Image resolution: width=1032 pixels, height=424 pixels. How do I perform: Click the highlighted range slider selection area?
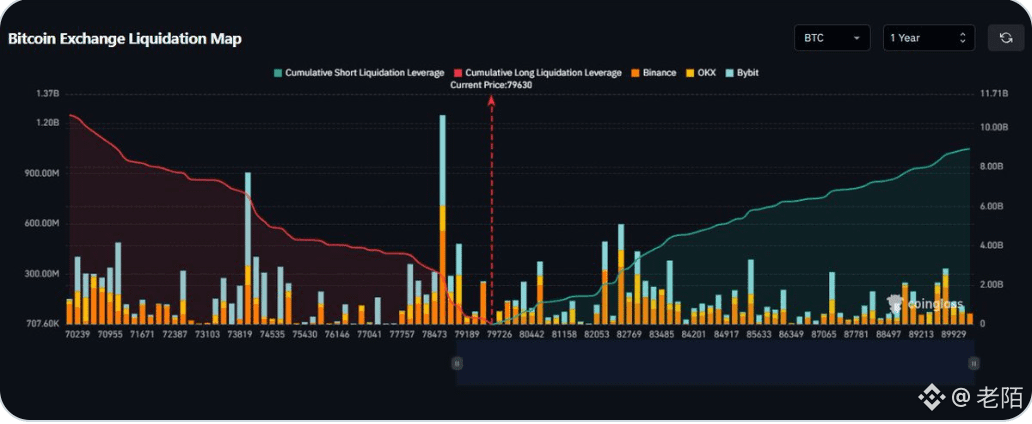715,363
